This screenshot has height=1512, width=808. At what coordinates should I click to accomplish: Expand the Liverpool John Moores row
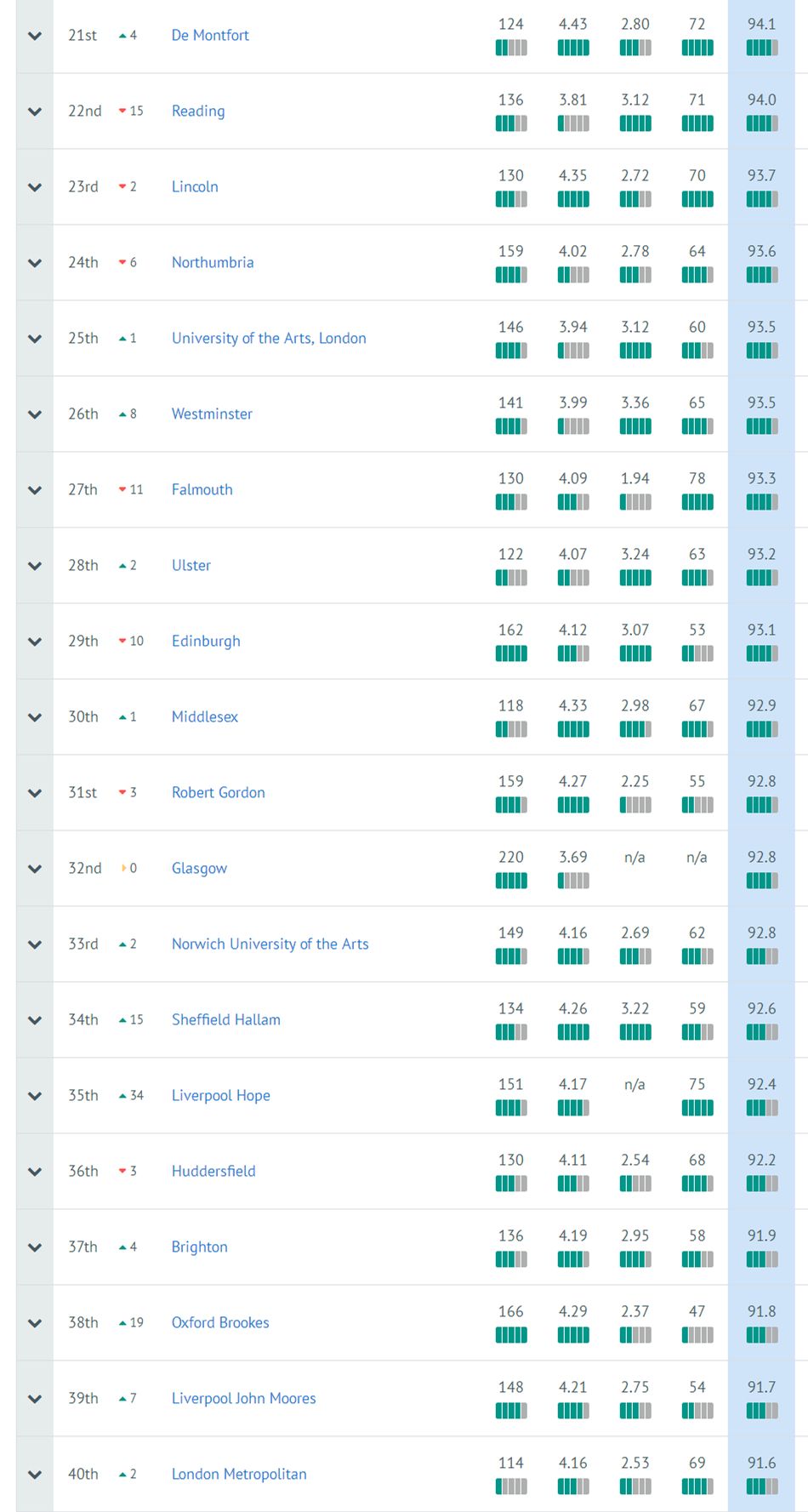[35, 1399]
